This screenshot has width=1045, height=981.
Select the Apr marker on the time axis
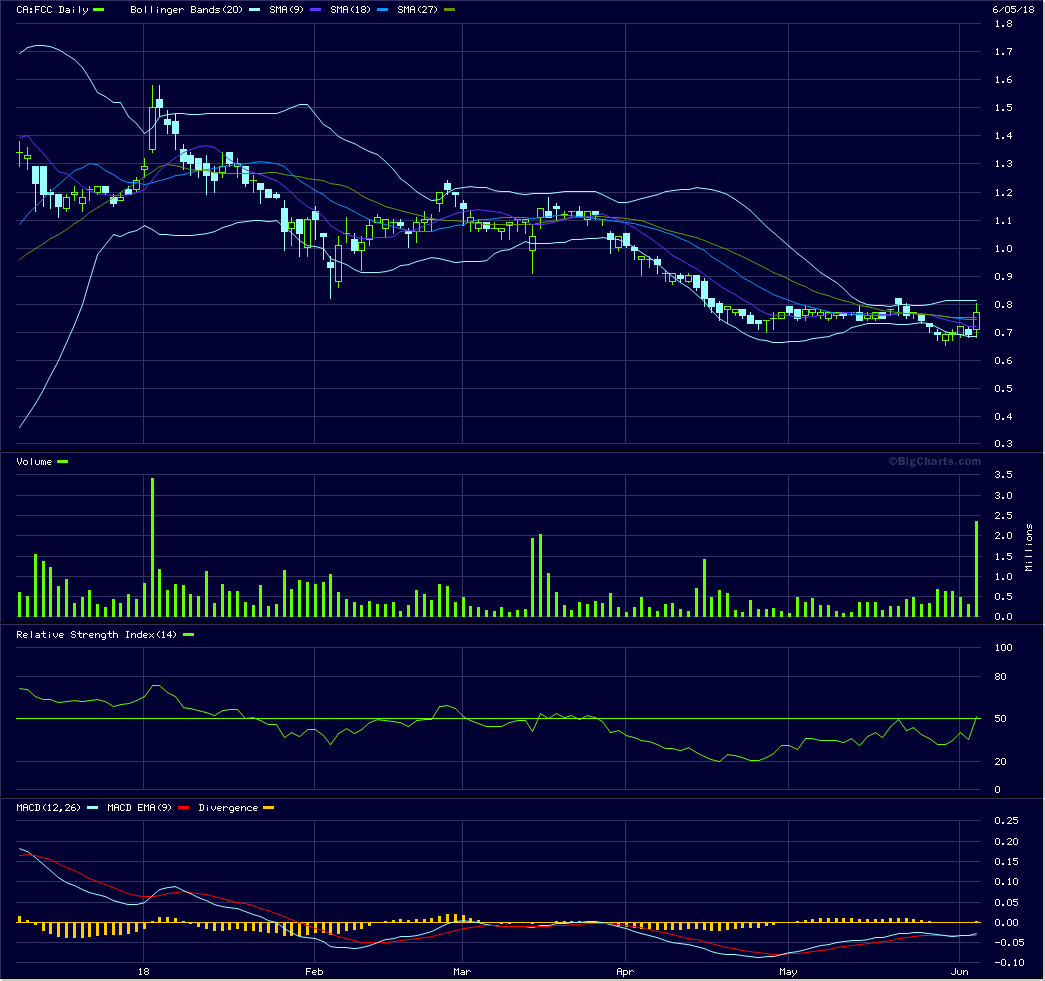pos(625,971)
